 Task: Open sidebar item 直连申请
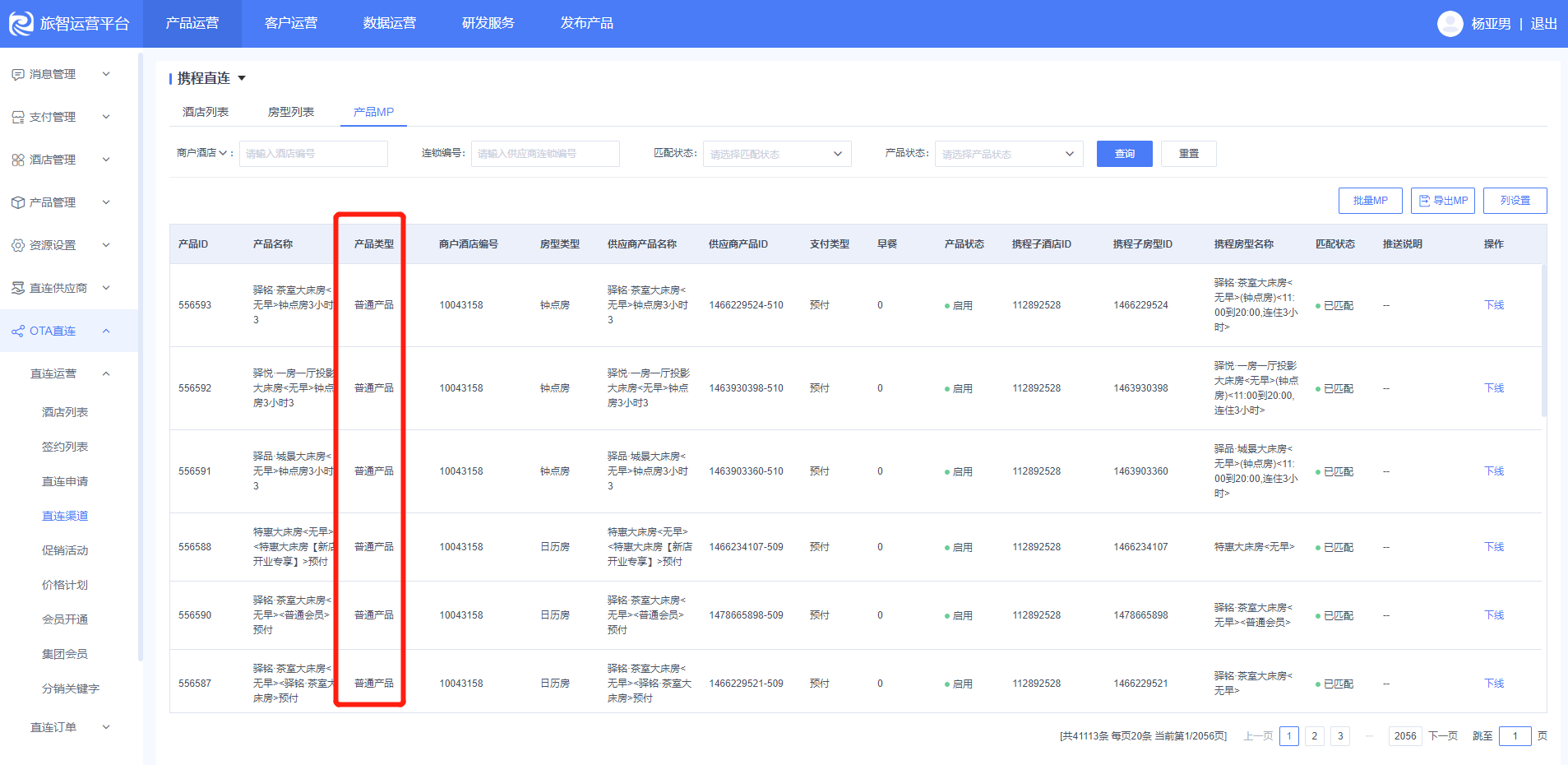(65, 481)
